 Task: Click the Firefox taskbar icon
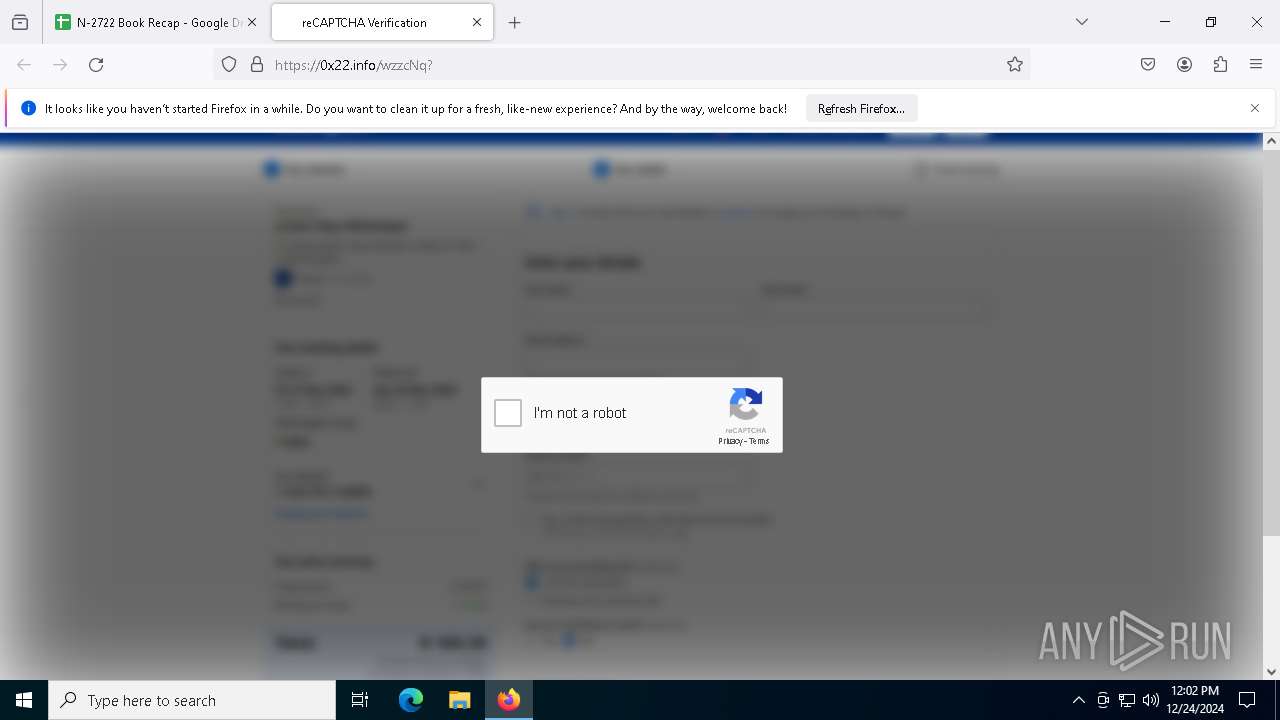click(x=509, y=700)
